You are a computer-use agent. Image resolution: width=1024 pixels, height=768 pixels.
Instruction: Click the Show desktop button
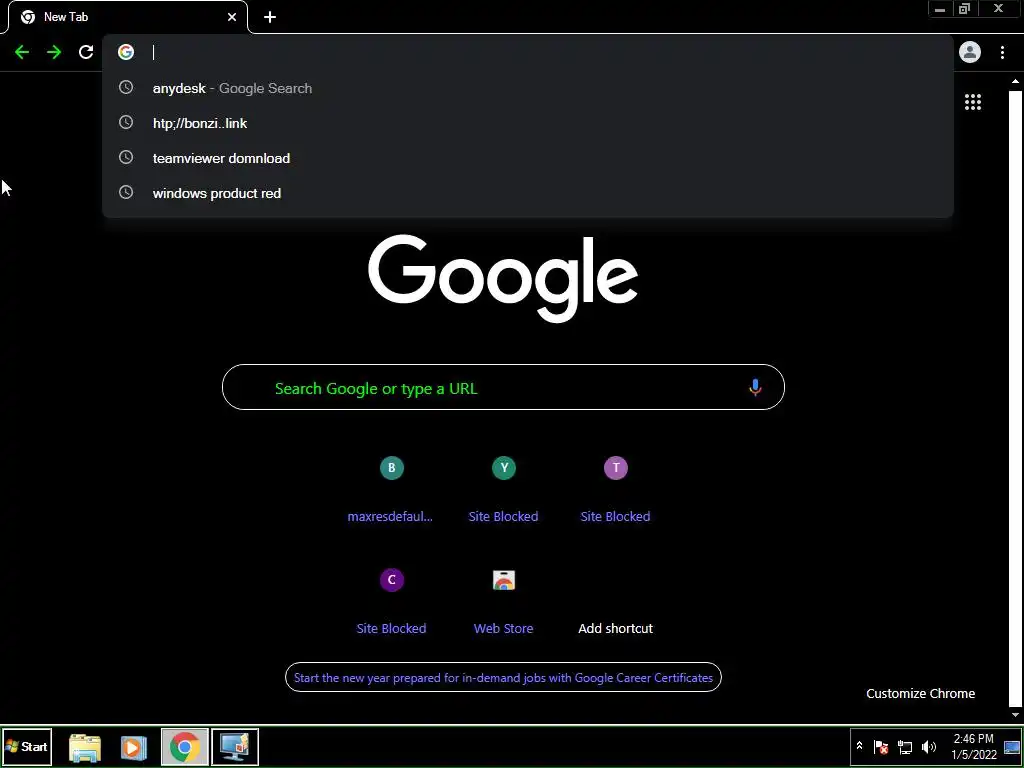point(1012,746)
